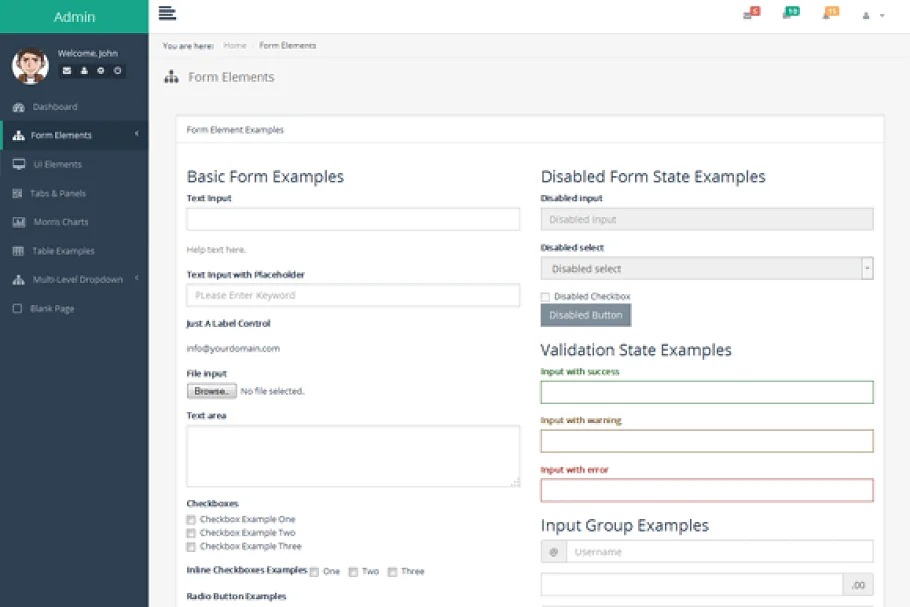Check the Checkbox Example One box
The image size is (910, 607).
tap(191, 520)
